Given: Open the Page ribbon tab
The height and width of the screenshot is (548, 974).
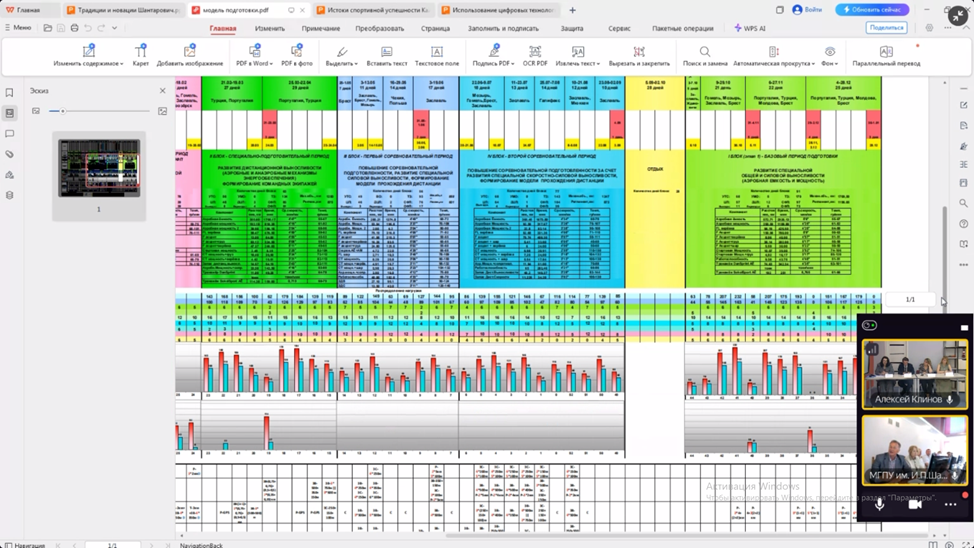Looking at the screenshot, I should click(x=435, y=28).
